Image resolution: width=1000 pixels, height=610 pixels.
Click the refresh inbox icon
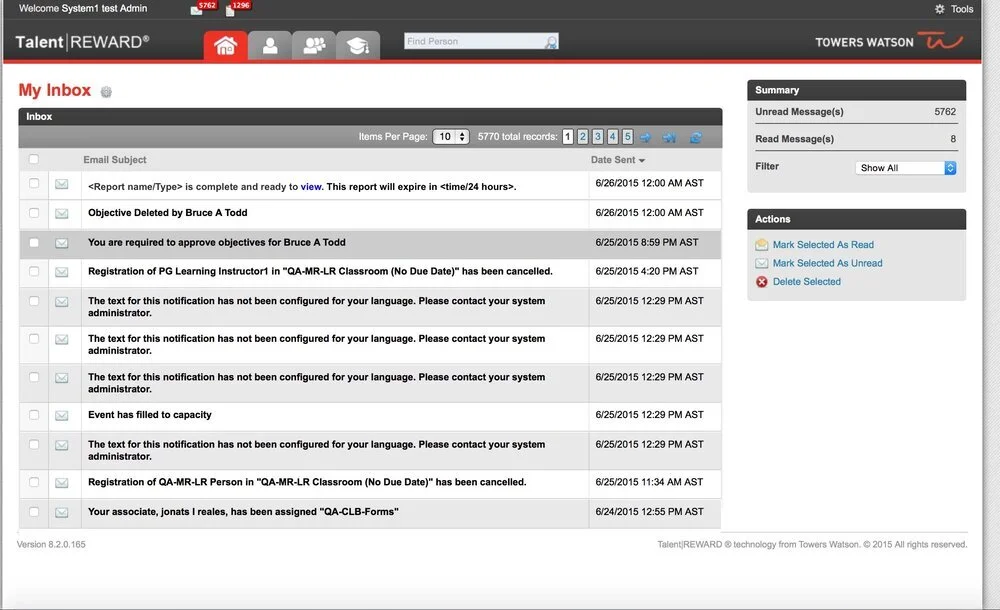click(x=696, y=137)
